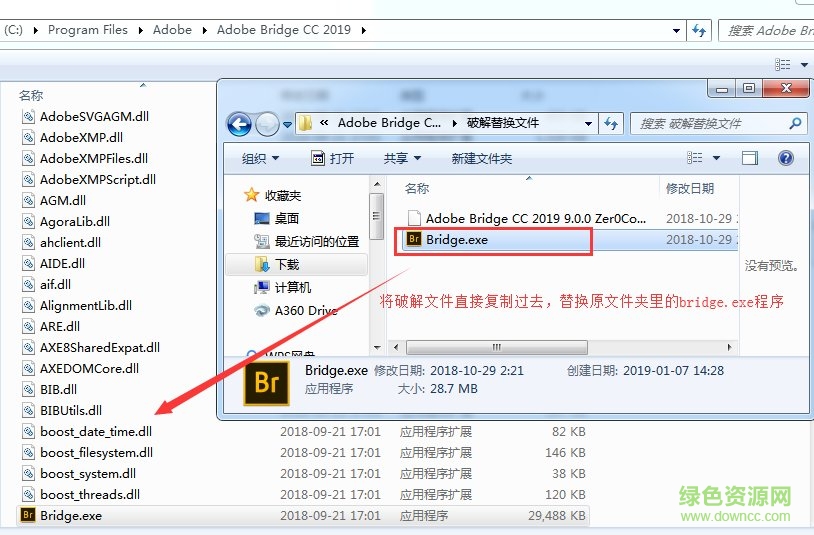Click Adobe Bridge CC 2019 breadcrumb in back window
This screenshot has width=814, height=535.
(284, 30)
